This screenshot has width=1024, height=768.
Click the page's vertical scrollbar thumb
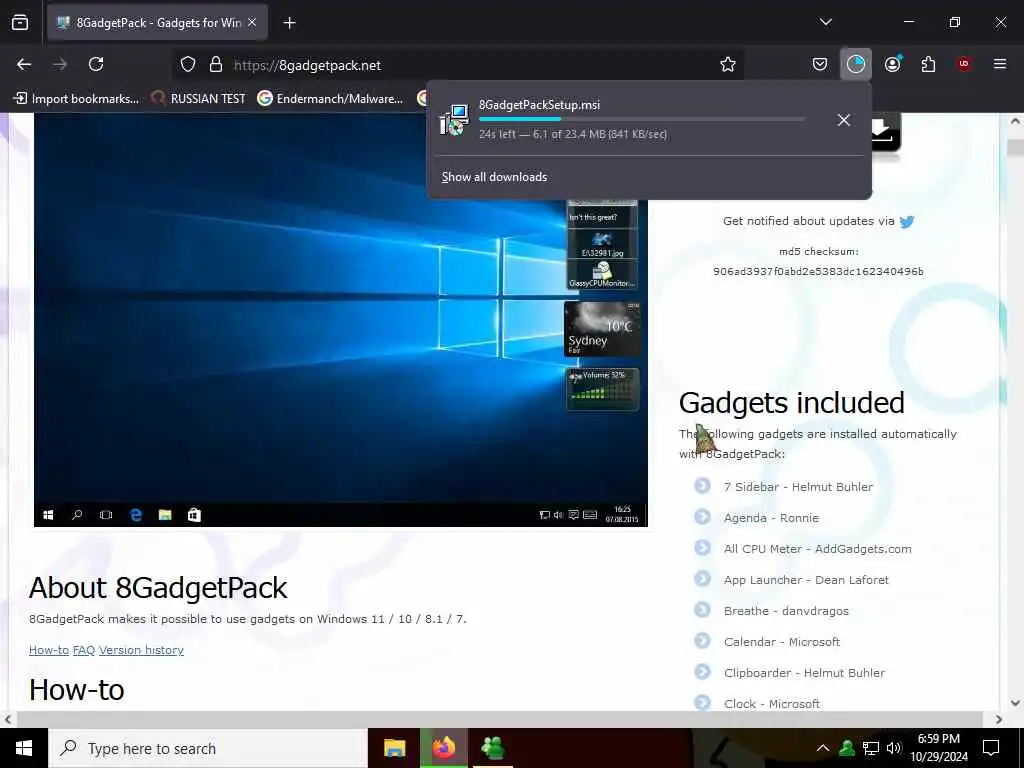tap(1015, 148)
